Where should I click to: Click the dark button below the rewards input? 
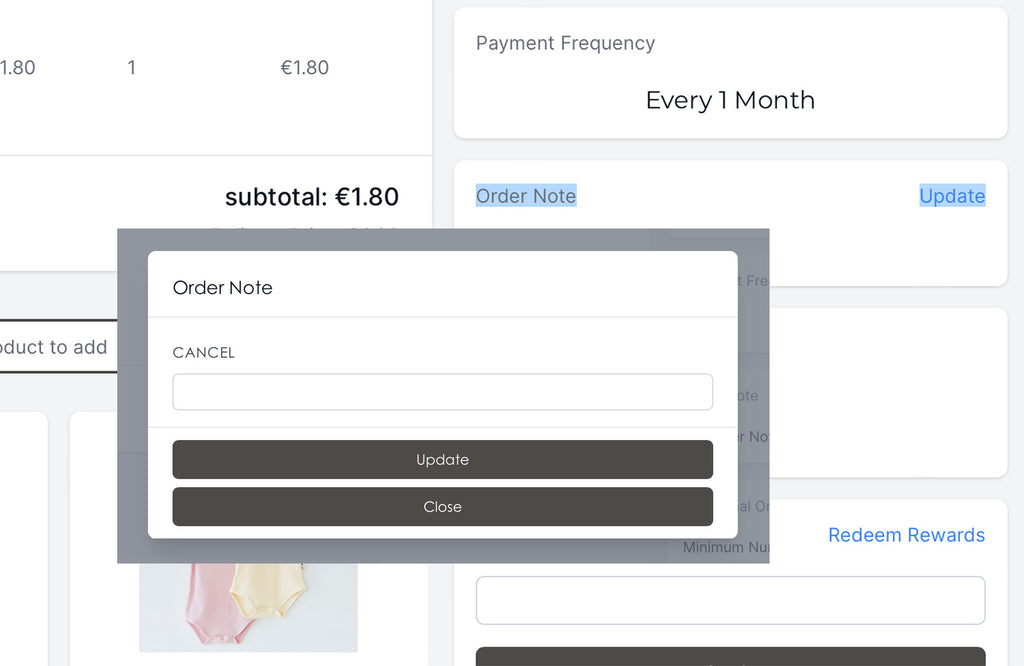pos(730,656)
